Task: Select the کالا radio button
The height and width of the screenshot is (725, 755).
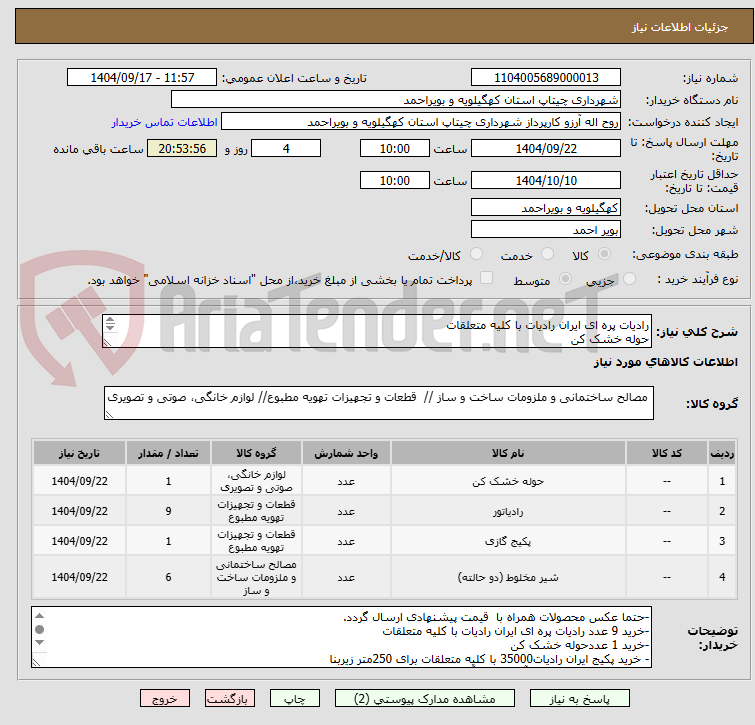Action: point(604,254)
